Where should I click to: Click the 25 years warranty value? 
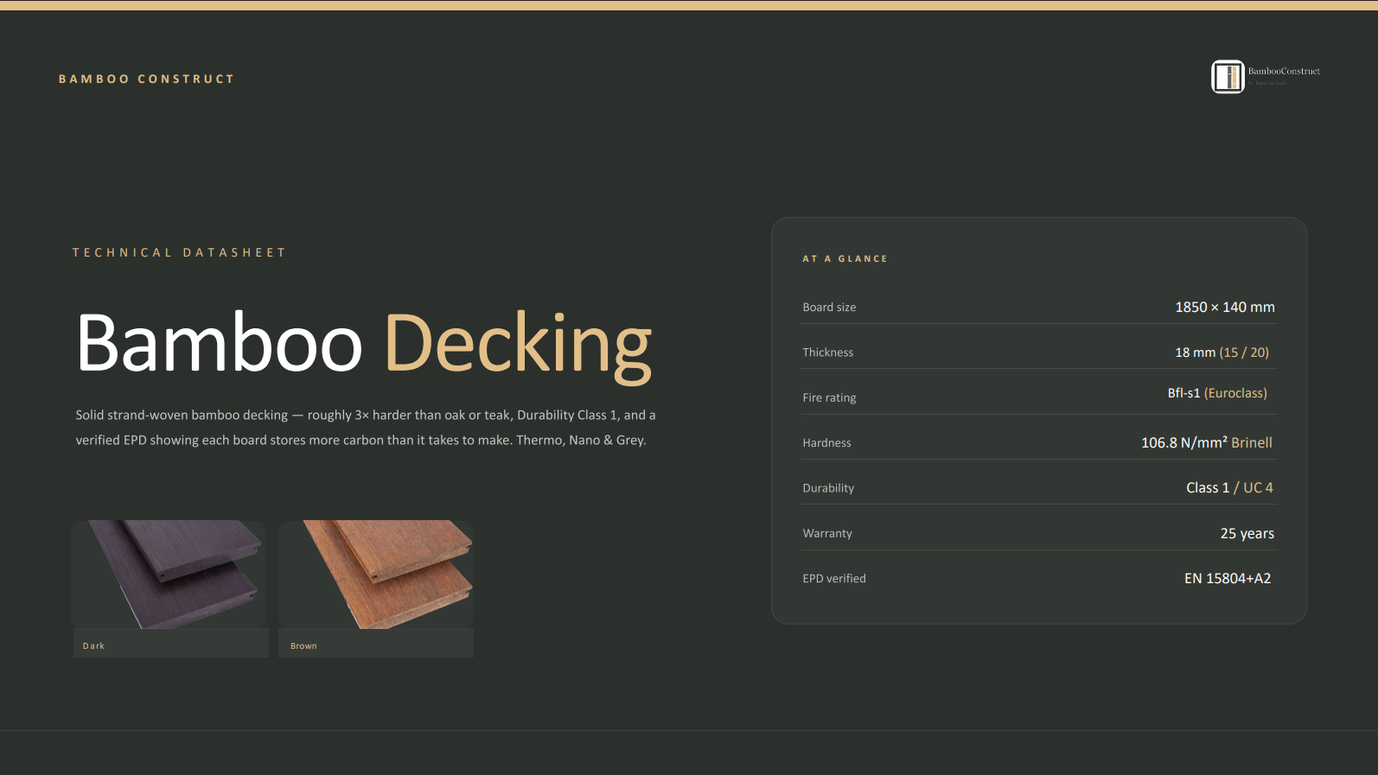coord(1247,534)
